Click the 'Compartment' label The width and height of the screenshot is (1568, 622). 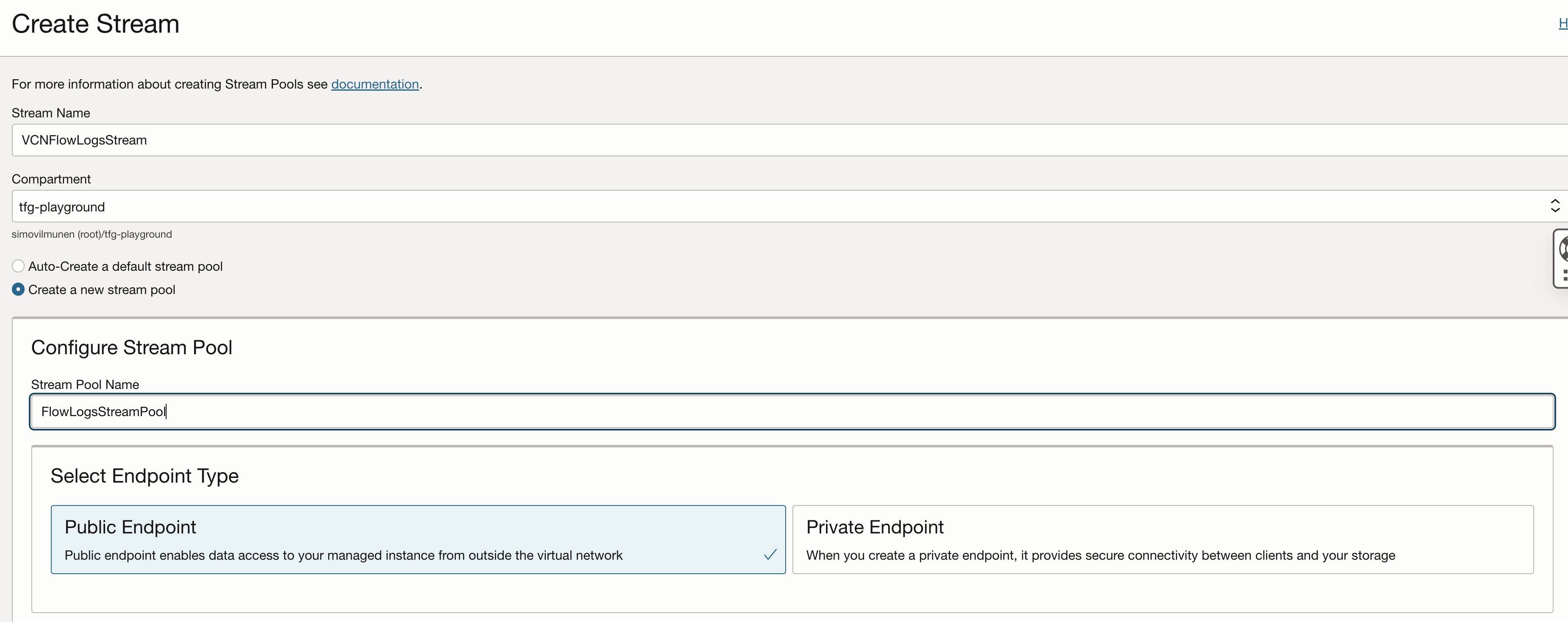(51, 180)
